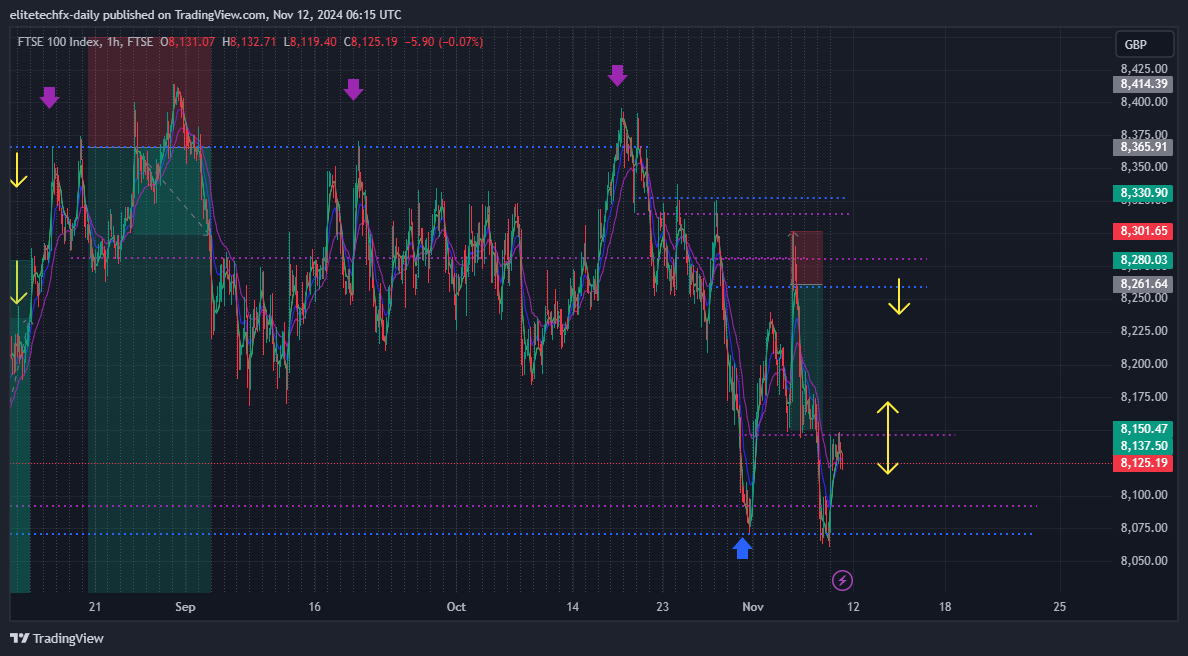Screen dimensions: 1188x656
Task: Click the Nov label on time axis
Action: (x=752, y=607)
